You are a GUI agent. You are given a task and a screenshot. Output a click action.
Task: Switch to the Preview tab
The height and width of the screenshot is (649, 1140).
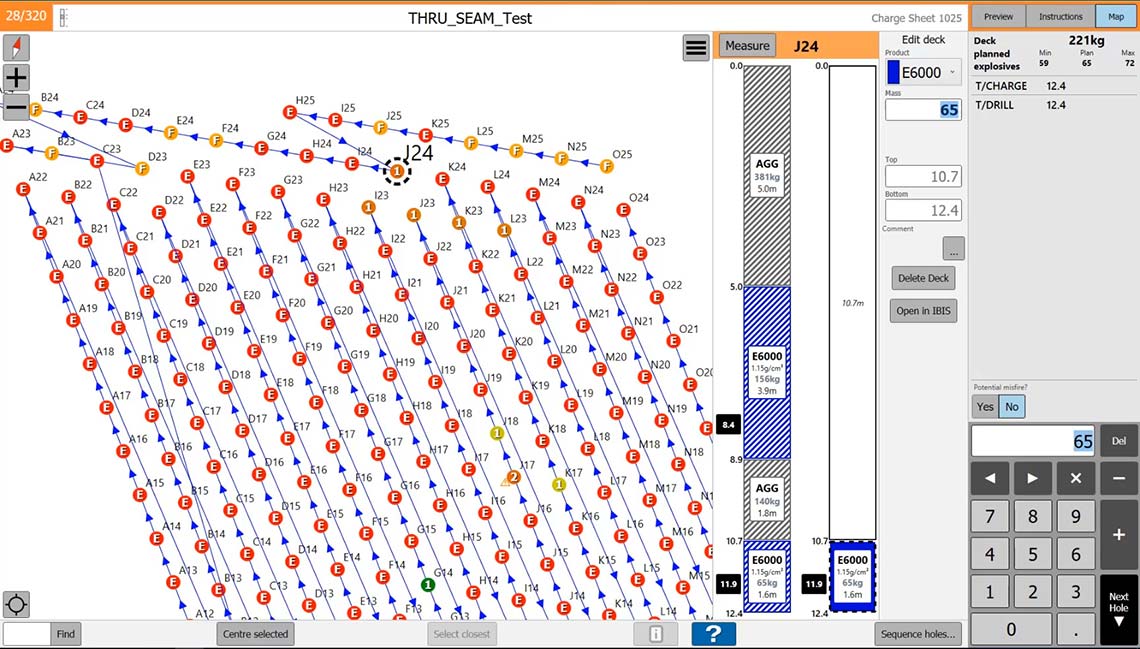(998, 16)
